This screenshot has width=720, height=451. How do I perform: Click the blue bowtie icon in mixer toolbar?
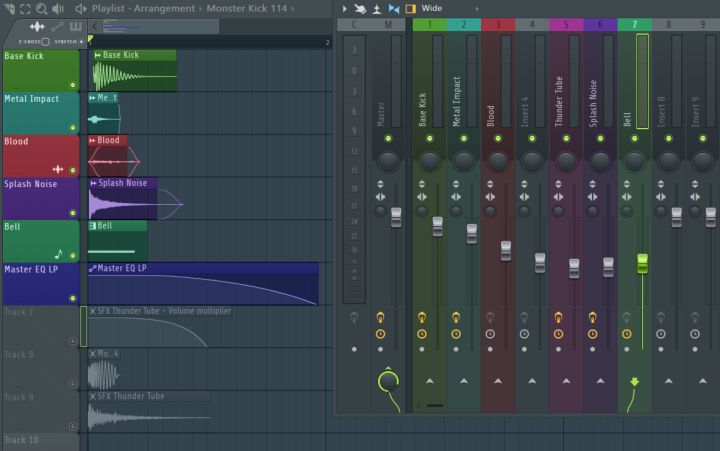(x=393, y=8)
